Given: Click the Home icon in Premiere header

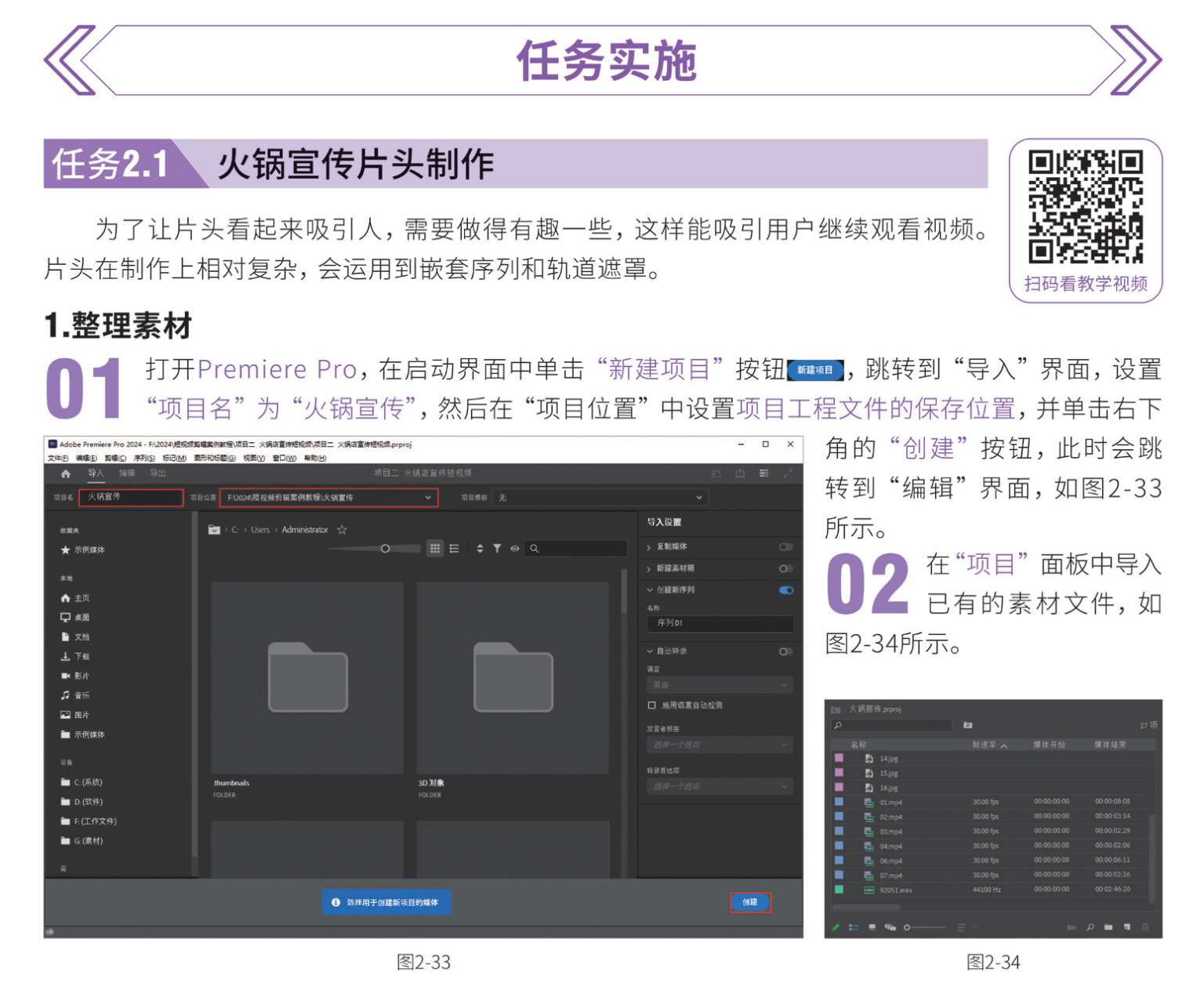Looking at the screenshot, I should pyautogui.click(x=66, y=473).
